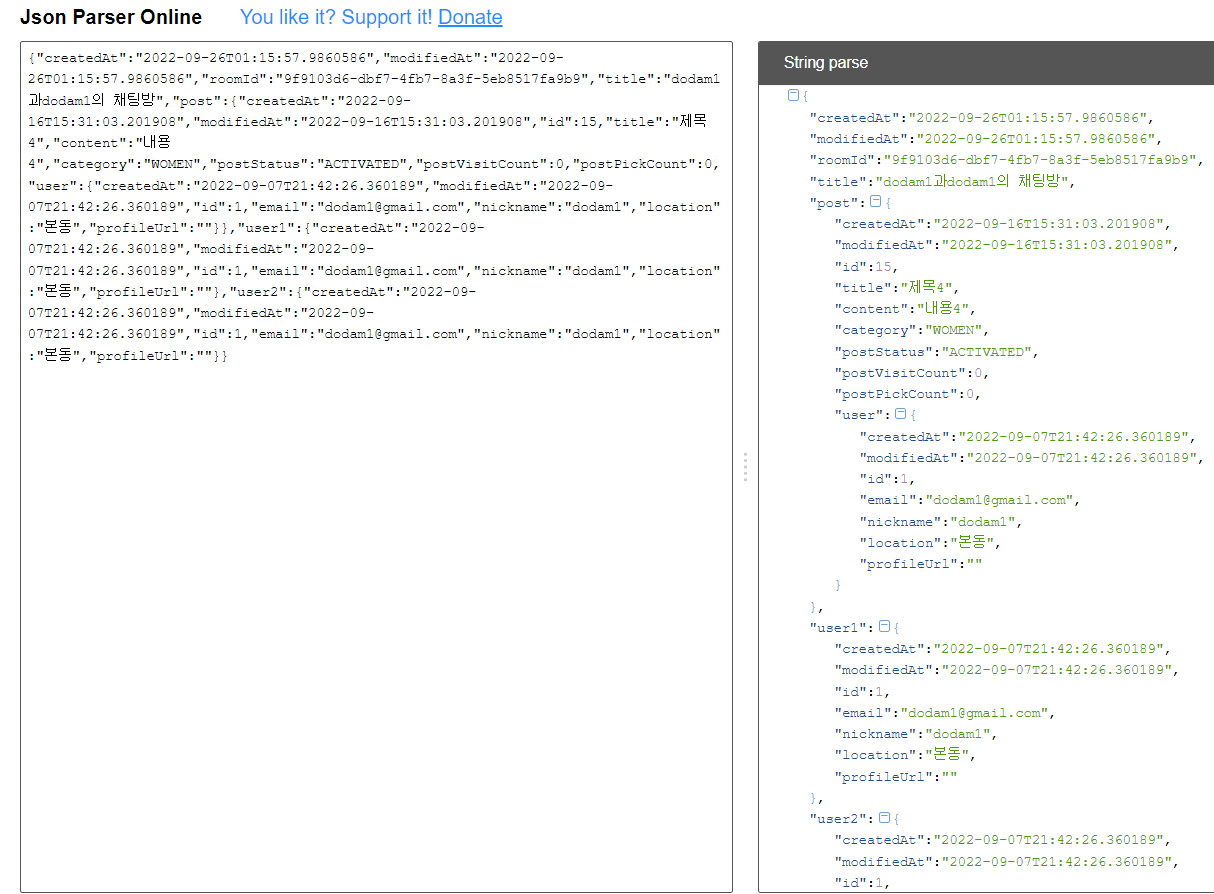This screenshot has width=1214, height=894.
Task: Open the Donate link
Action: point(470,17)
